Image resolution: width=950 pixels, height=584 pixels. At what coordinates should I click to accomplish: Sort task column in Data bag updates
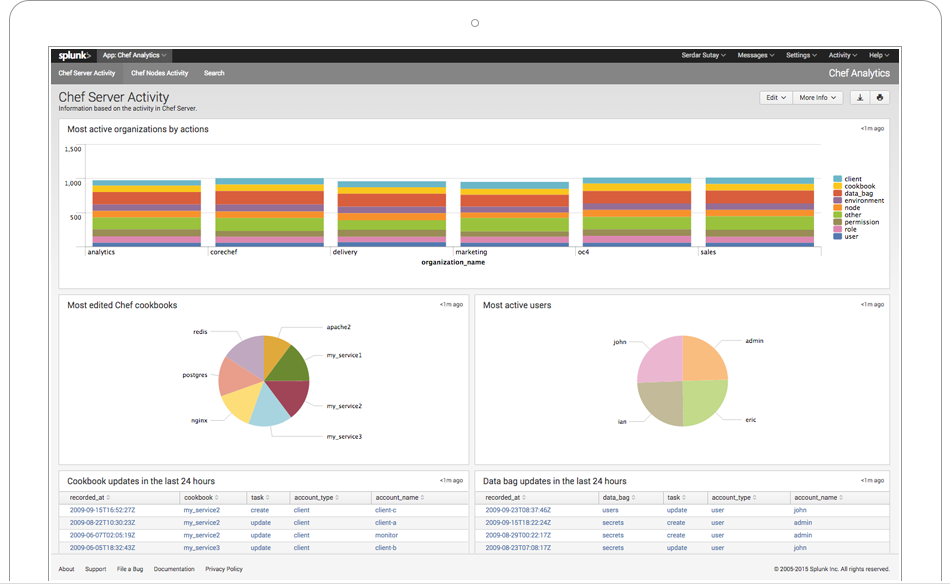(676, 497)
